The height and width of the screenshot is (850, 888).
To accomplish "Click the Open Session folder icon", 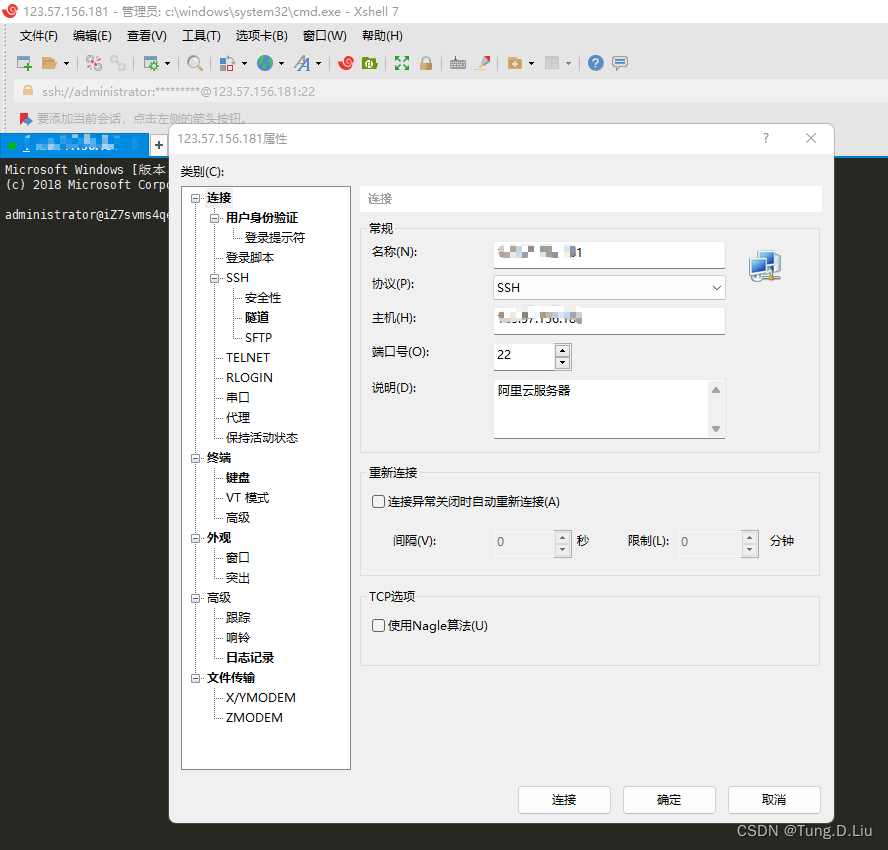I will coord(49,63).
